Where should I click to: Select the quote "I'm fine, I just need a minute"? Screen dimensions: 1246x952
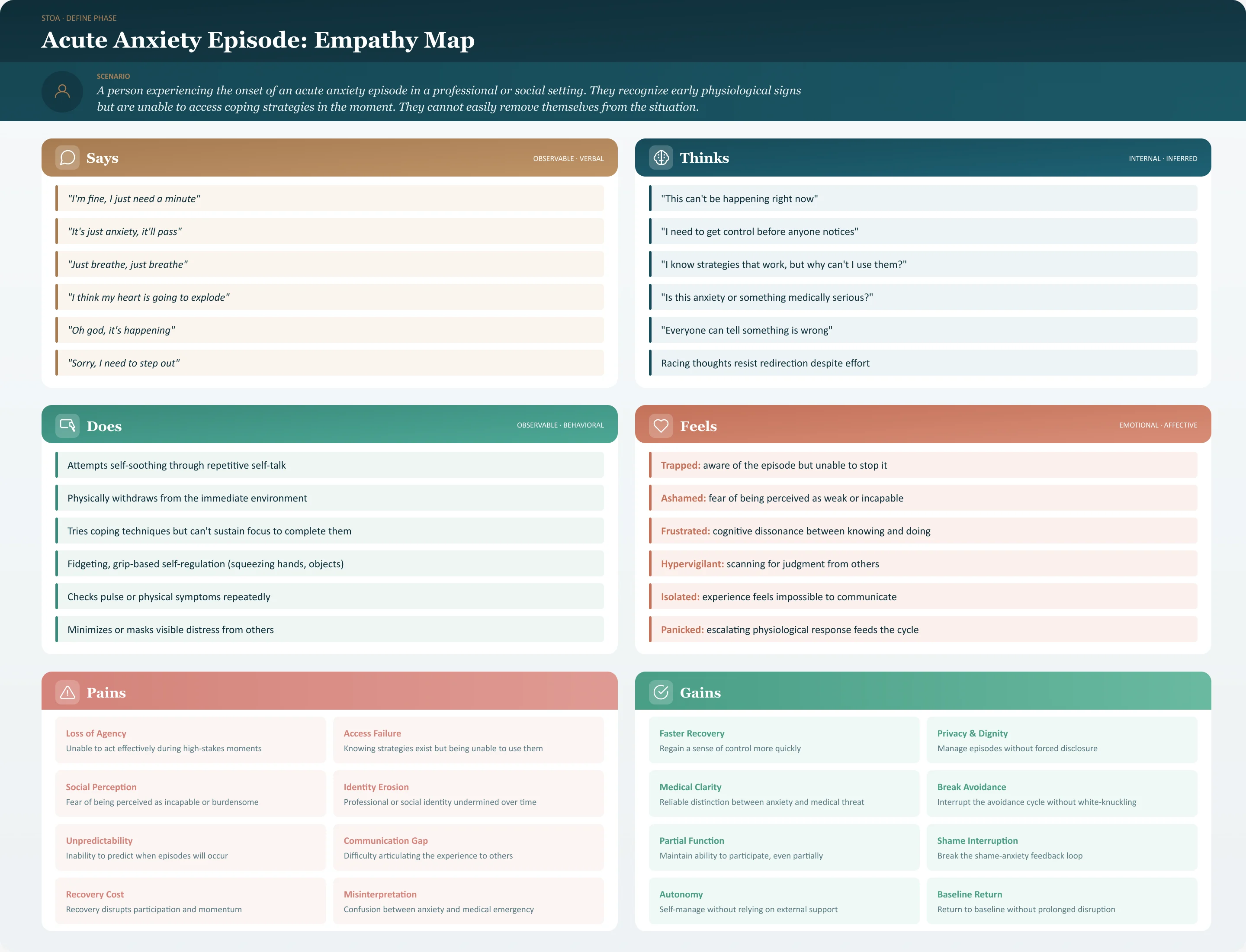330,198
